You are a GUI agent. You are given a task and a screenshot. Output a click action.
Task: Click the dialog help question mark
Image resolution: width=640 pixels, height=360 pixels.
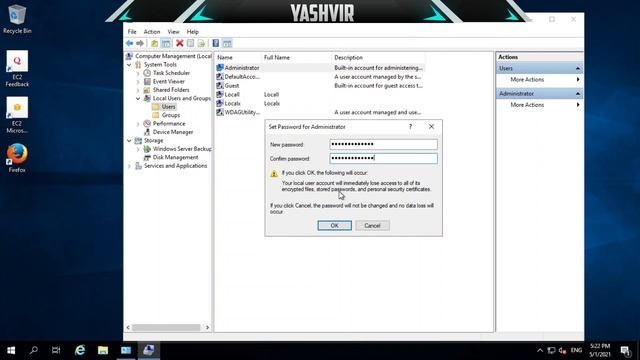click(x=410, y=127)
